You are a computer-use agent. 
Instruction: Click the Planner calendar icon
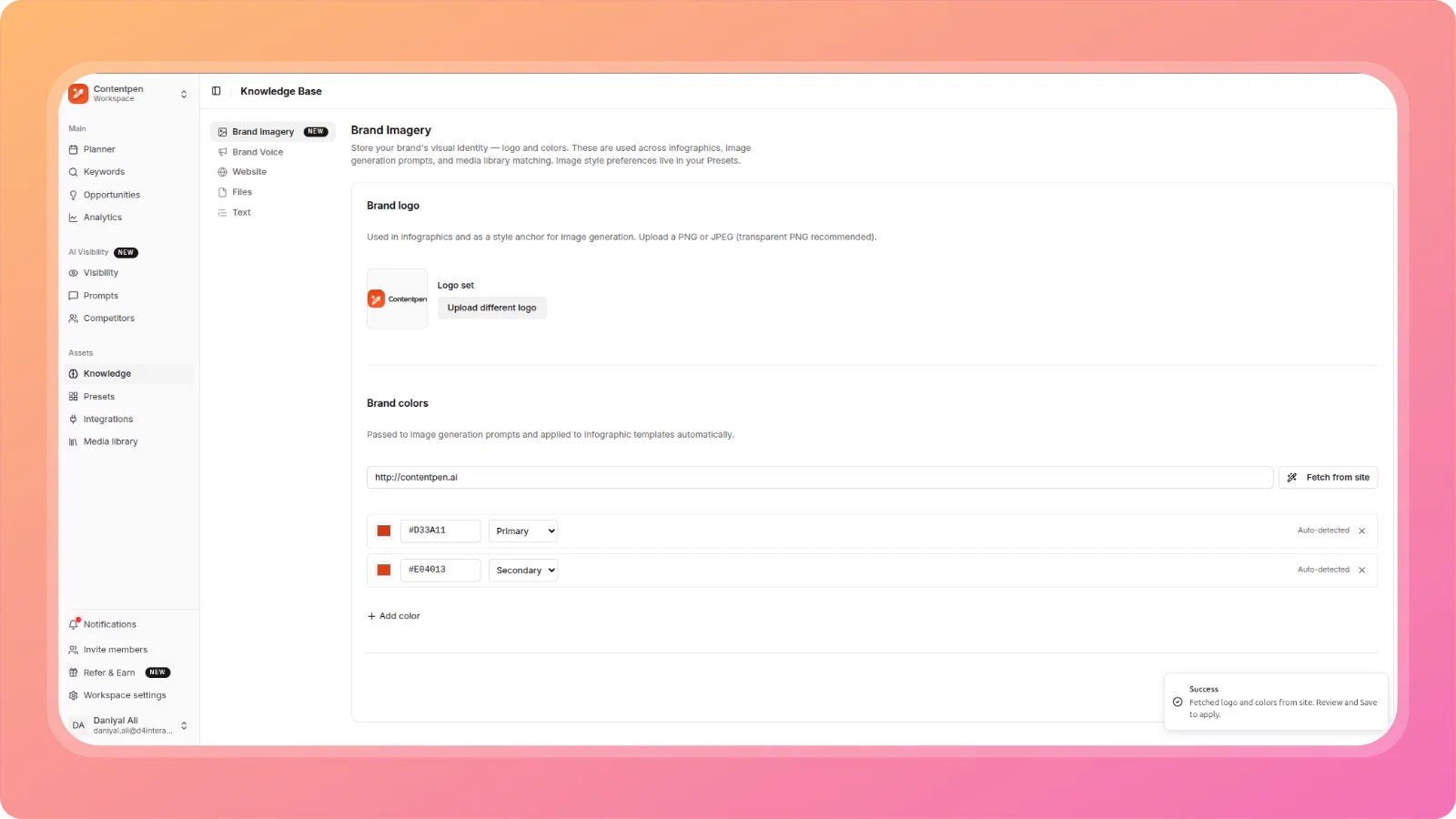click(74, 149)
